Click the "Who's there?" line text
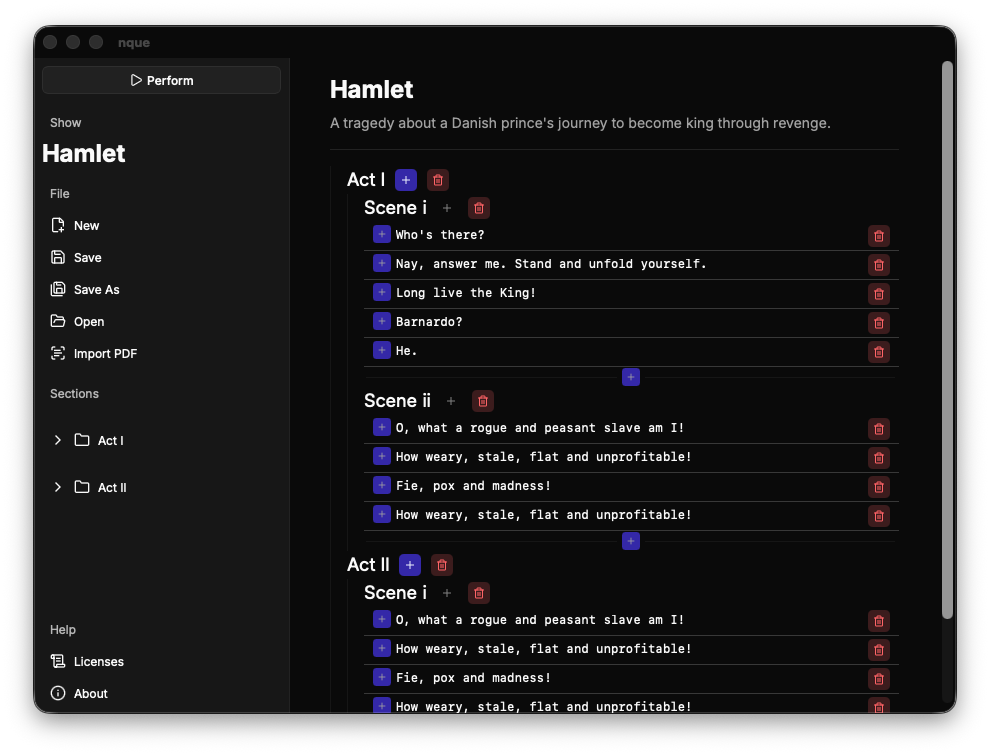The width and height of the screenshot is (990, 755). click(x=439, y=235)
